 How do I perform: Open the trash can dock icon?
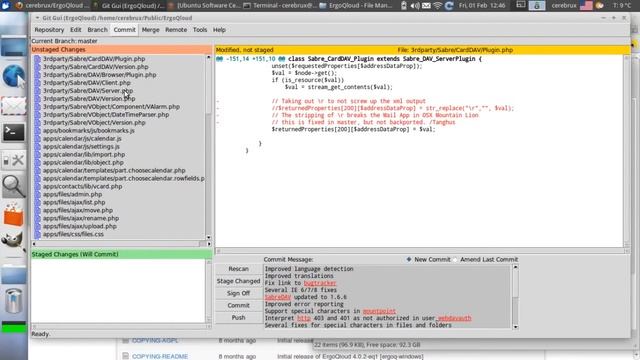pos(13,301)
